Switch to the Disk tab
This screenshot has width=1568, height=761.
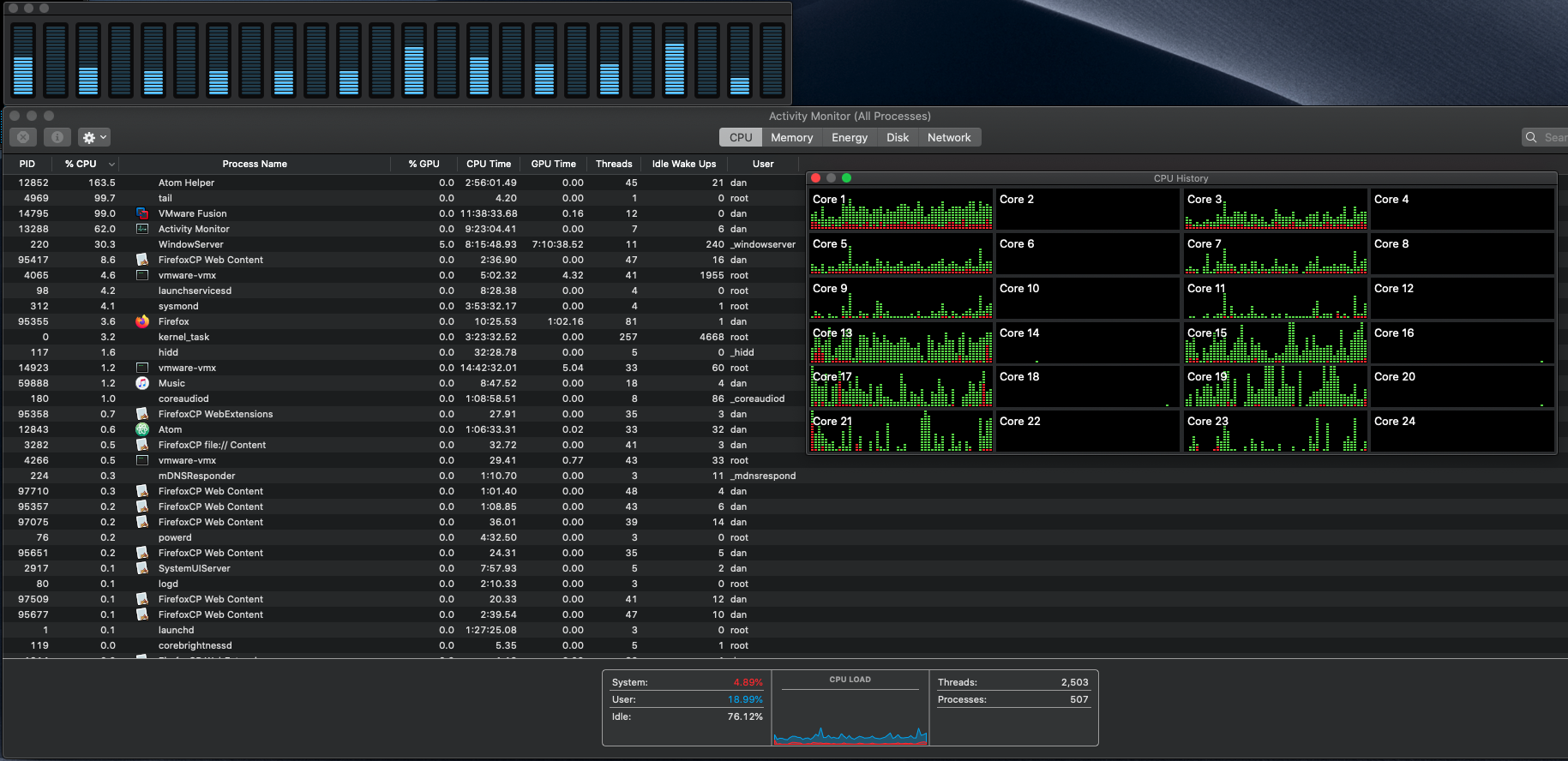[898, 137]
